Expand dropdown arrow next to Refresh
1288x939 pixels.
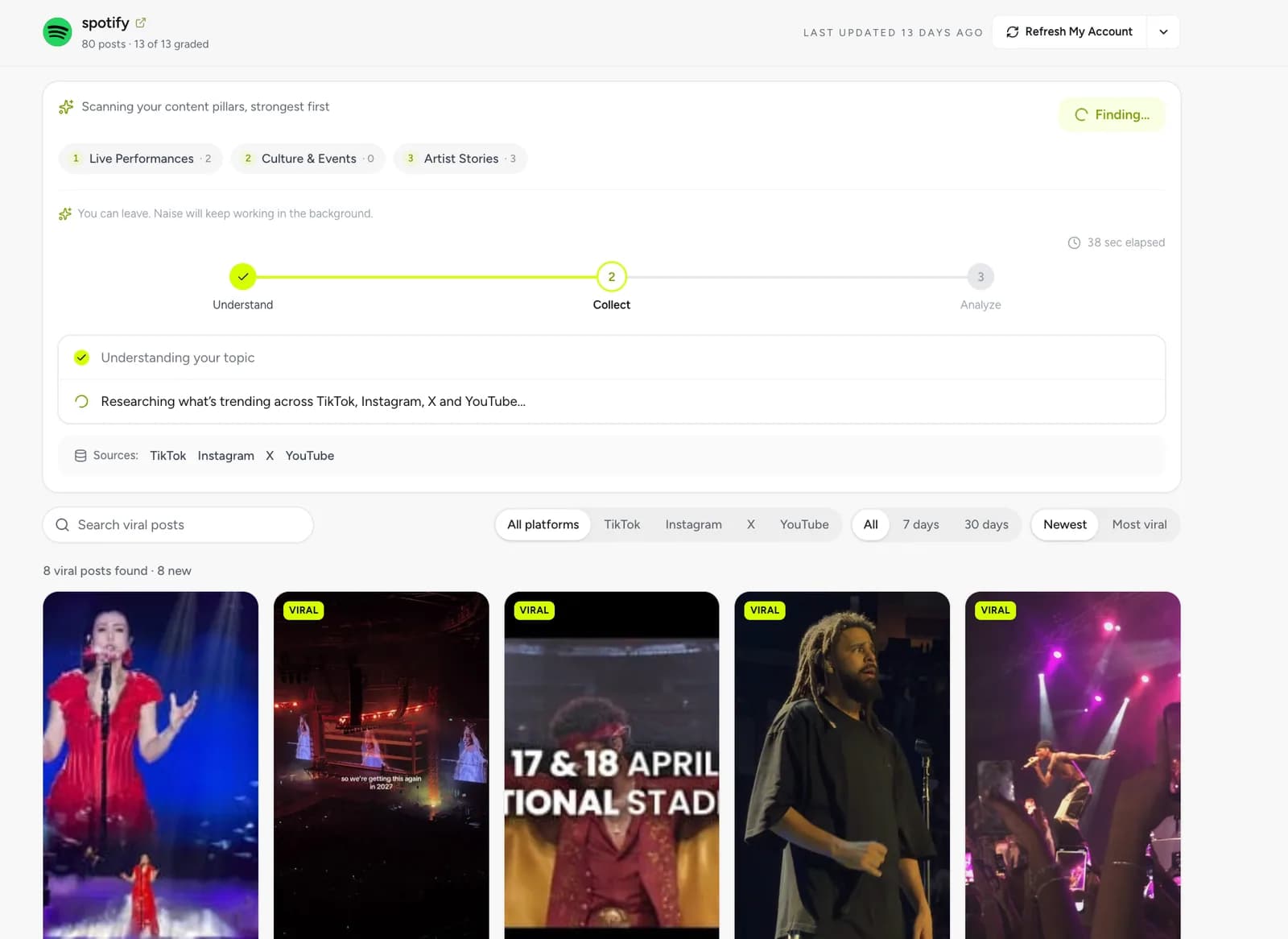click(1163, 32)
